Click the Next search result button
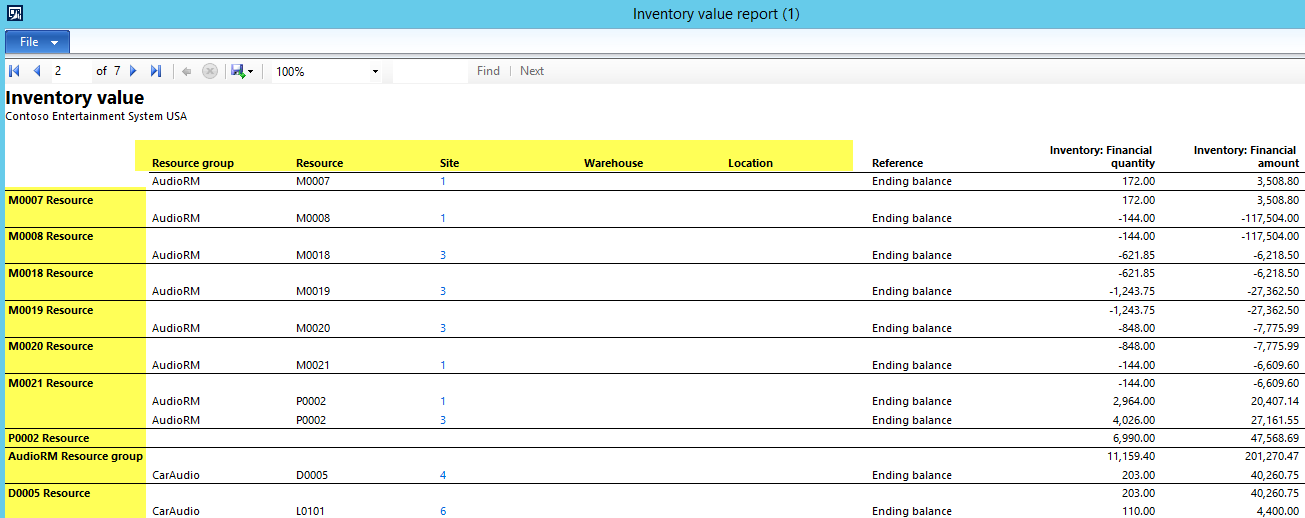The image size is (1305, 518). pos(532,71)
